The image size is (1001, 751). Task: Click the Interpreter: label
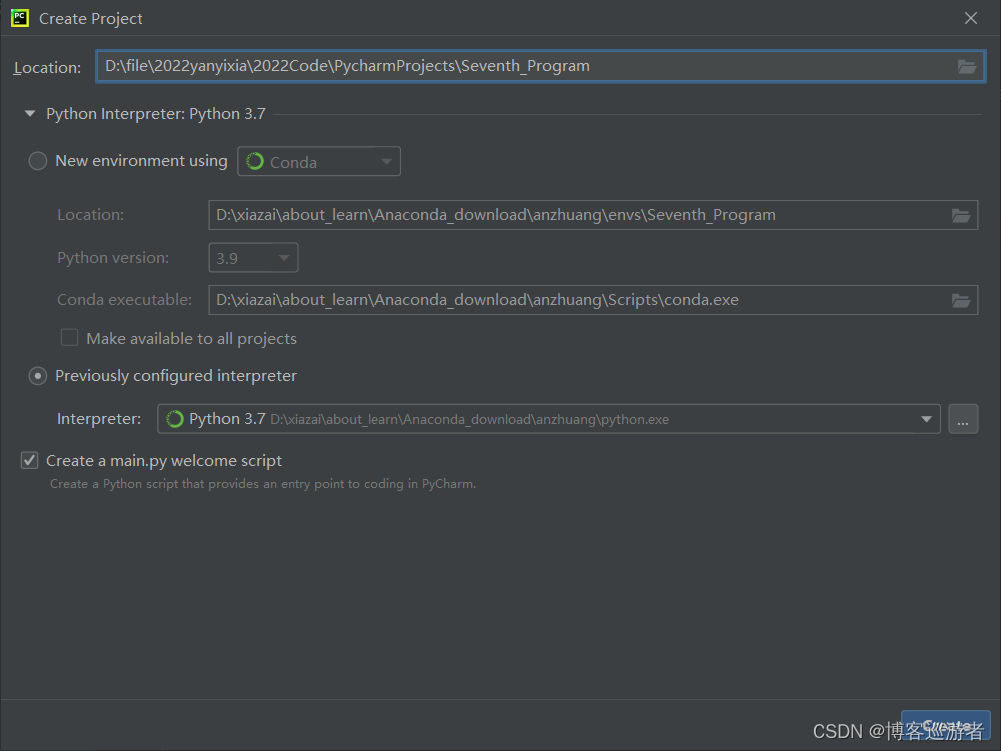pyautogui.click(x=99, y=419)
